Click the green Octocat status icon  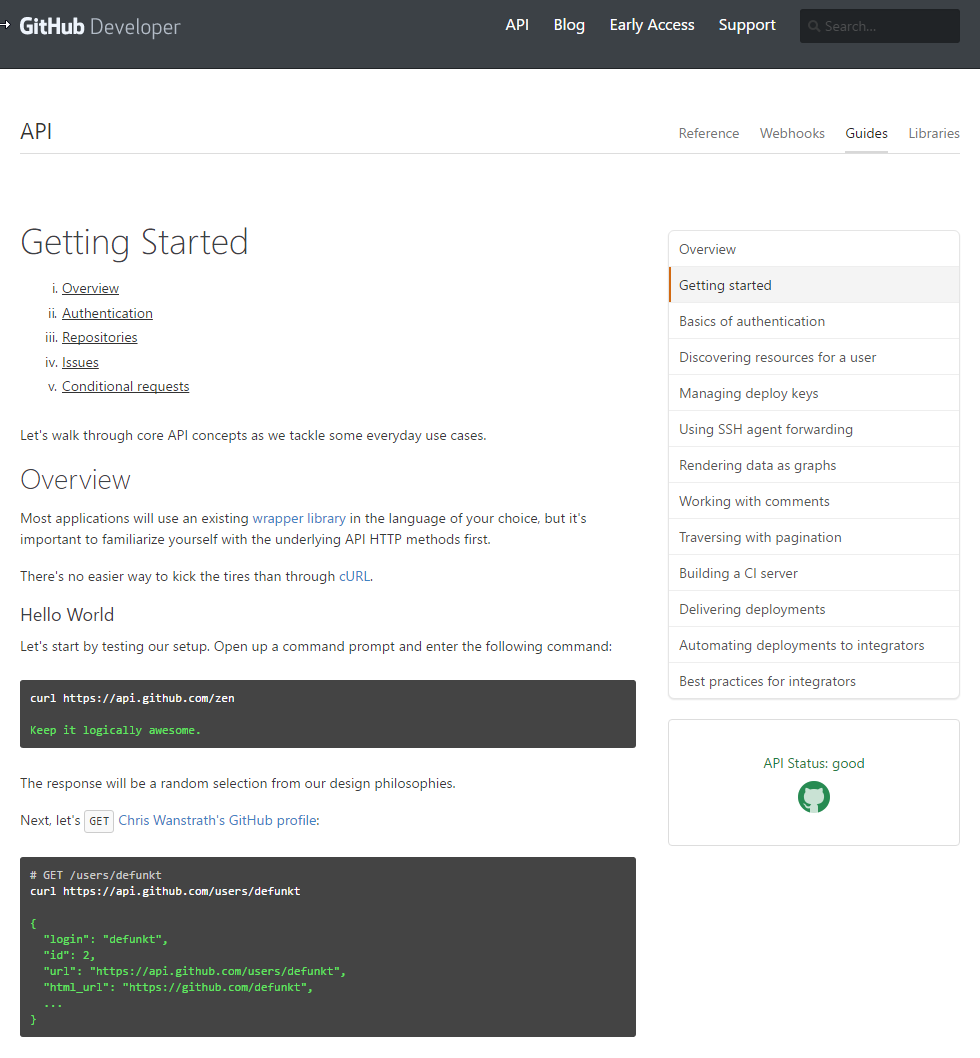[813, 797]
